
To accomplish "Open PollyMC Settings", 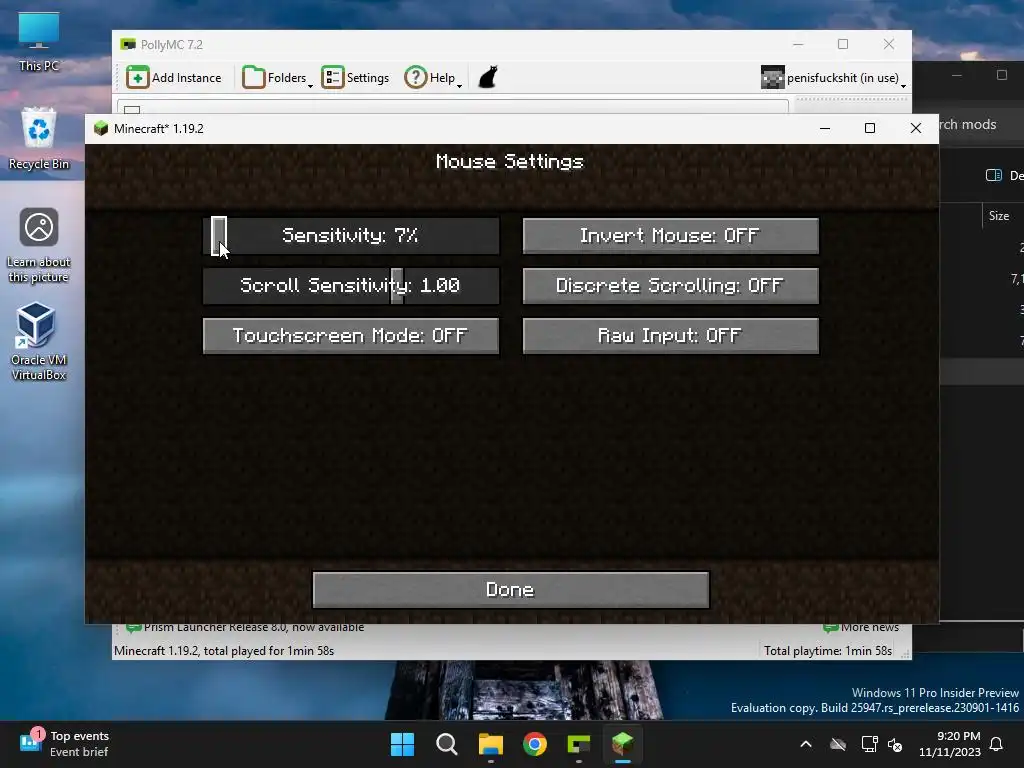I will (355, 78).
